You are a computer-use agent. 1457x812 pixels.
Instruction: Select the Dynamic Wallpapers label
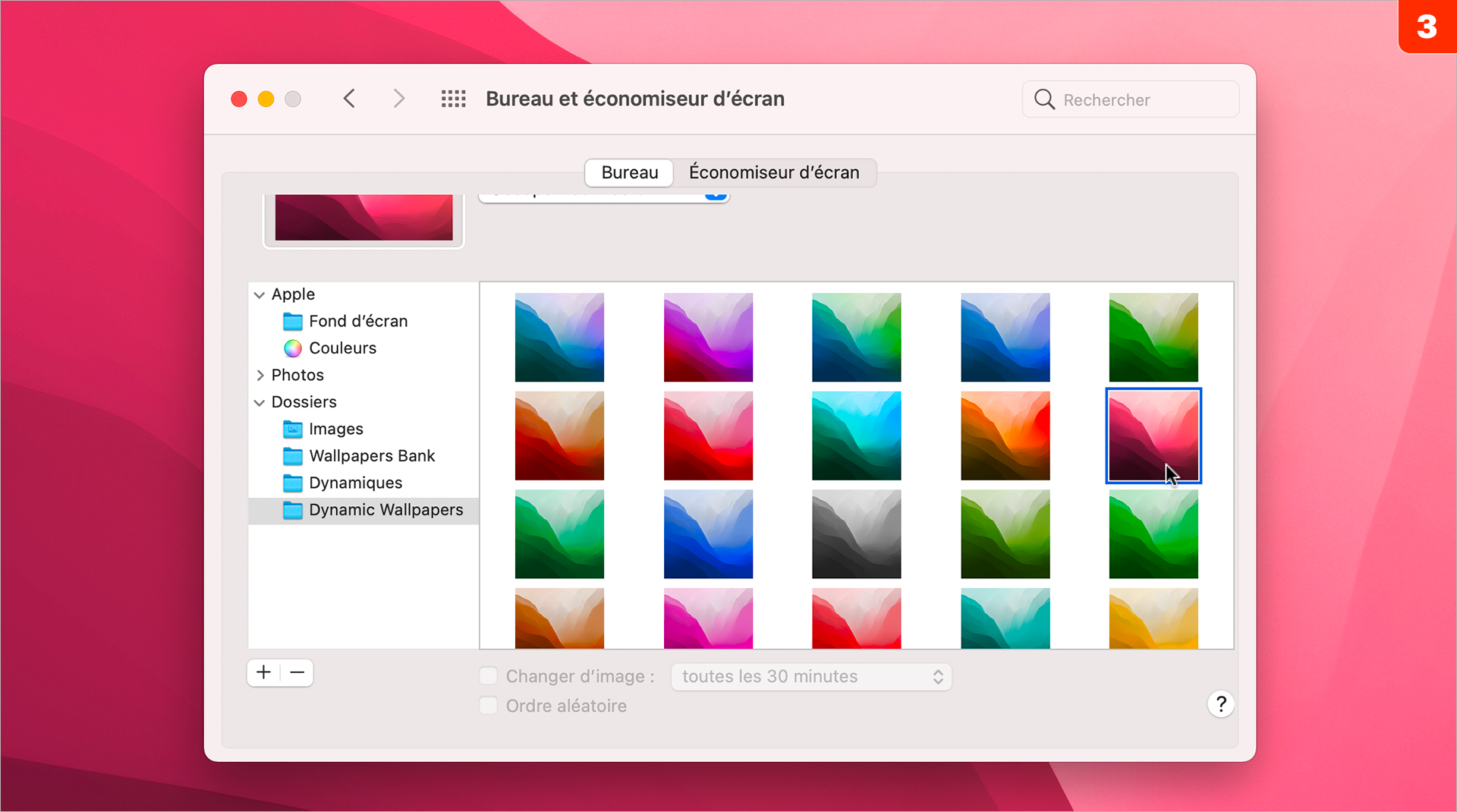(385, 510)
